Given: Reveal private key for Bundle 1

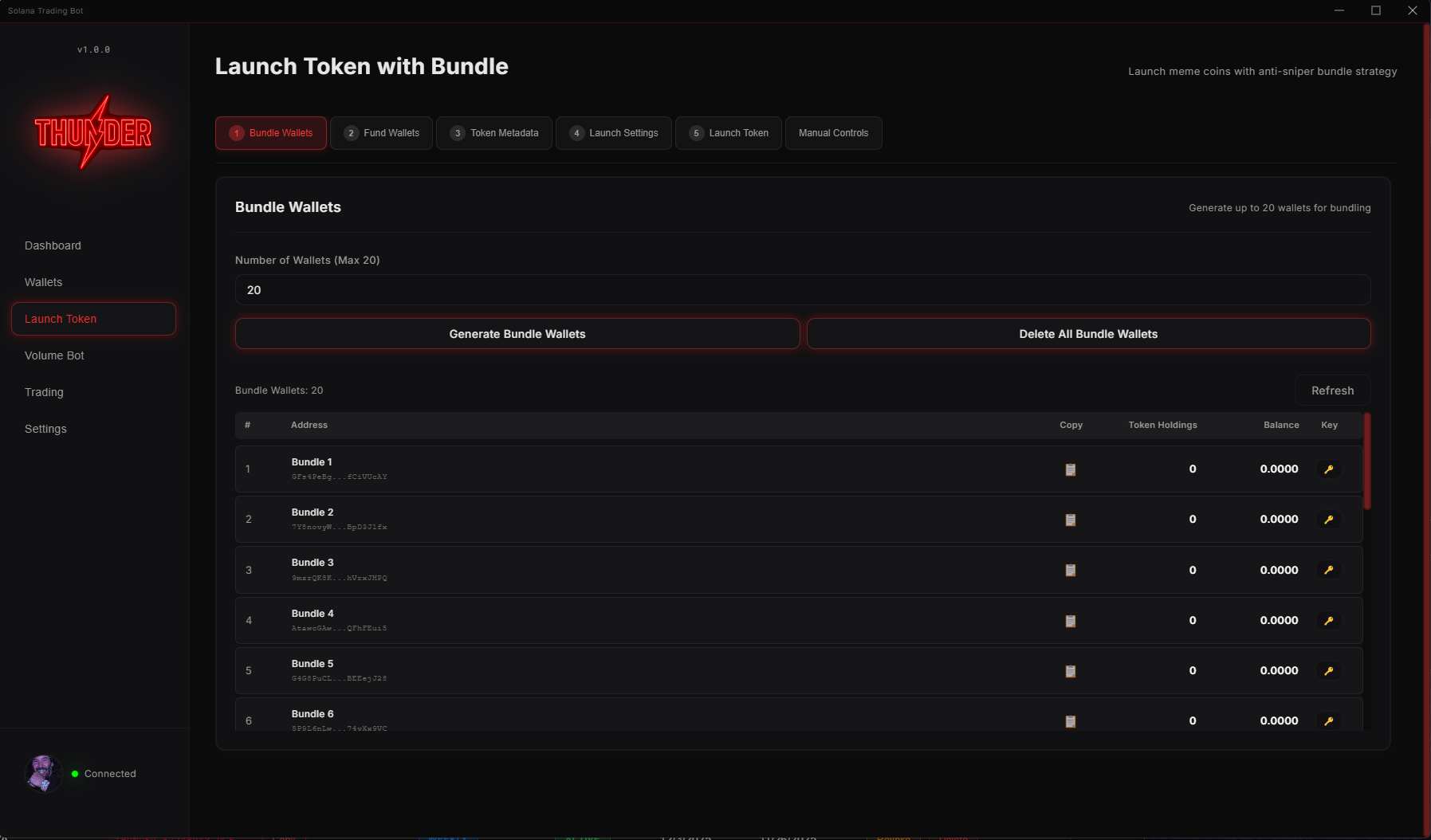Looking at the screenshot, I should pos(1329,469).
